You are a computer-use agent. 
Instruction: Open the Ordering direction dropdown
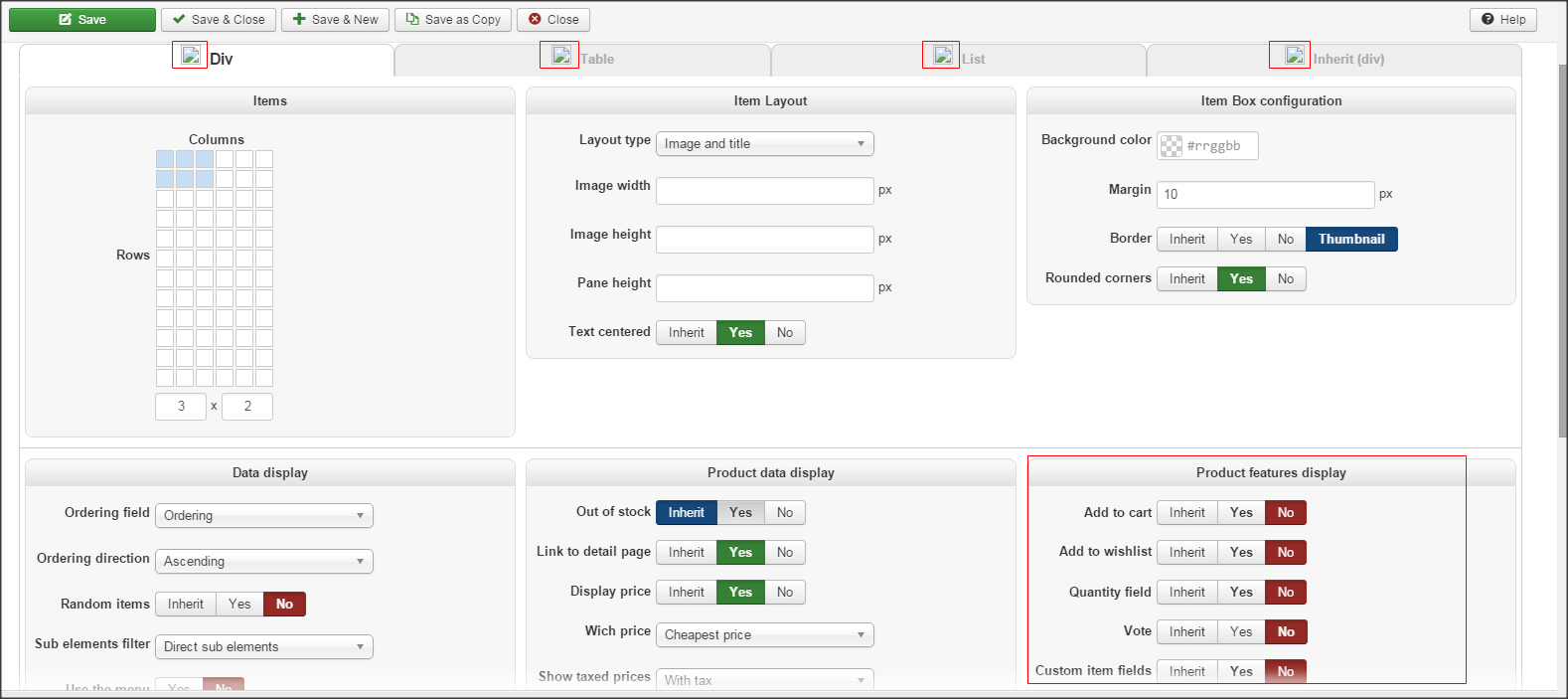[x=264, y=562]
